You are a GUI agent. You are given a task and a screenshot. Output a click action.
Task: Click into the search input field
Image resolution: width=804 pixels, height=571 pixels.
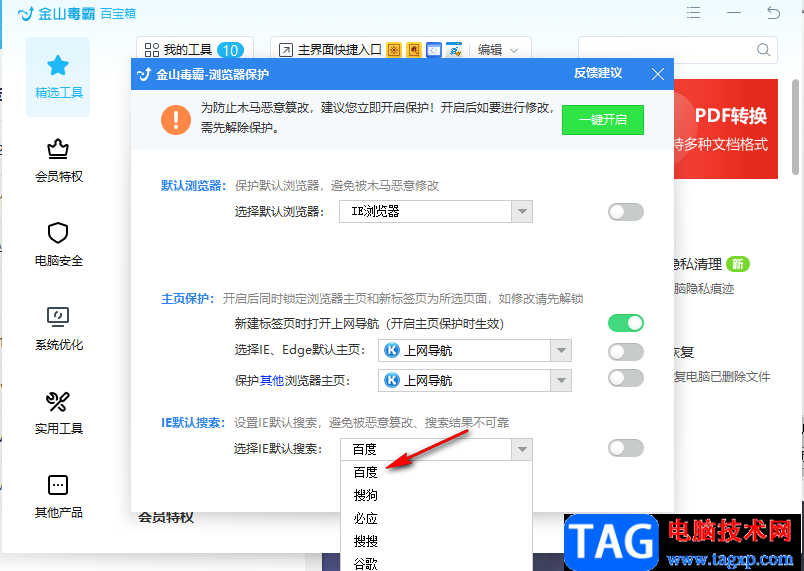pyautogui.click(x=667, y=50)
